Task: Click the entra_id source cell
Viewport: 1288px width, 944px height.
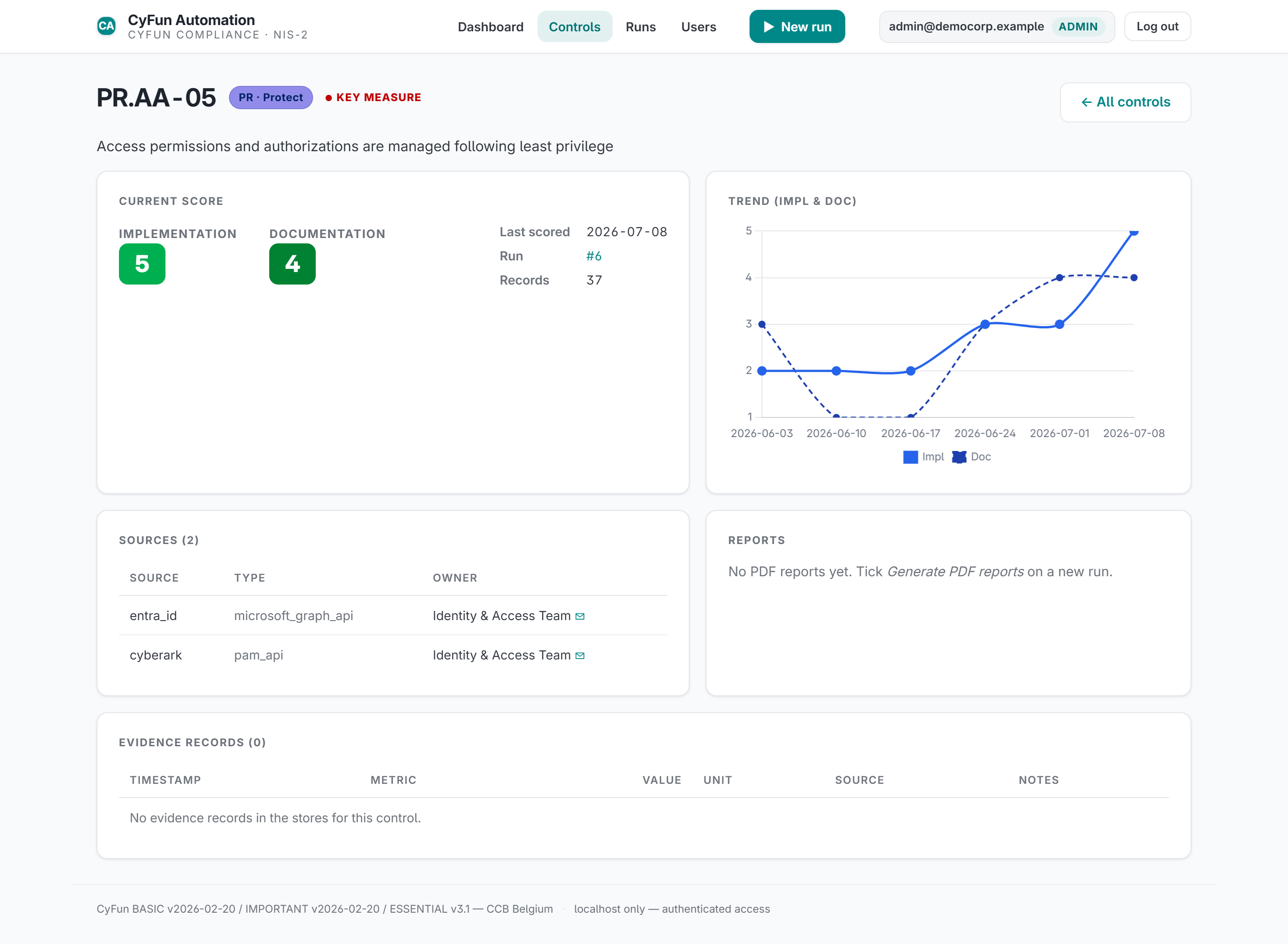Action: pos(153,616)
